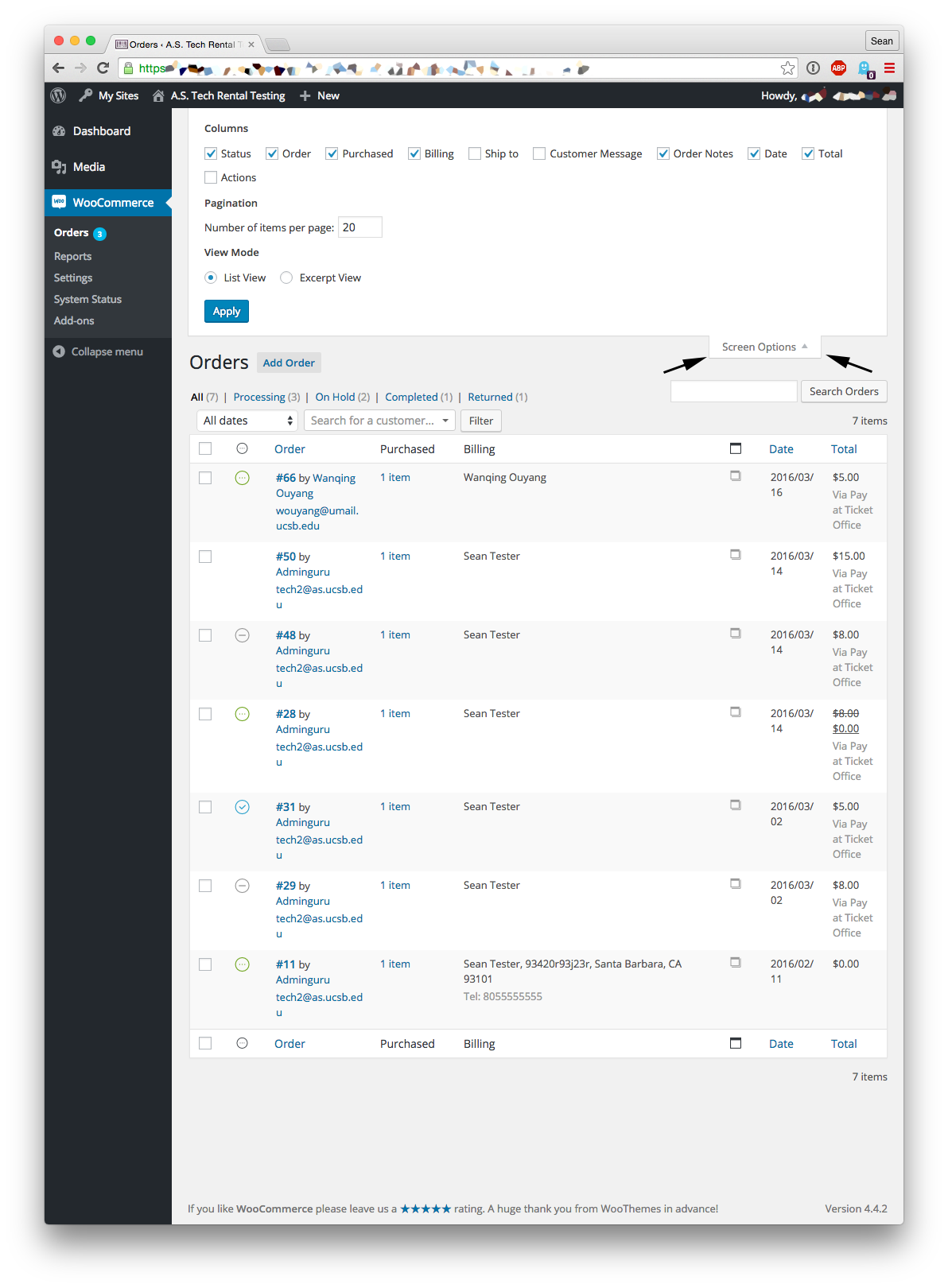Screen dimensions: 948x1288
Task: Click the order search input field
Action: coord(733,391)
